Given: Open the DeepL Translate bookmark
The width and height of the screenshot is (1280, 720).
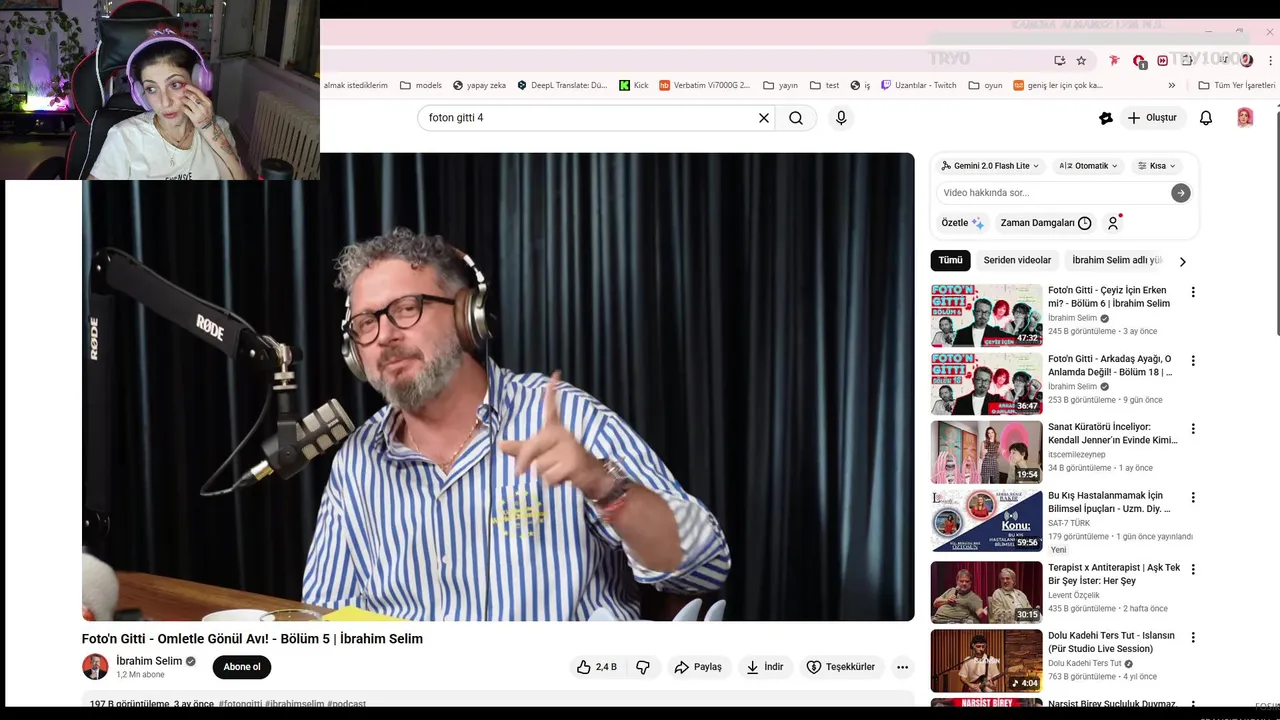Looking at the screenshot, I should click(562, 85).
